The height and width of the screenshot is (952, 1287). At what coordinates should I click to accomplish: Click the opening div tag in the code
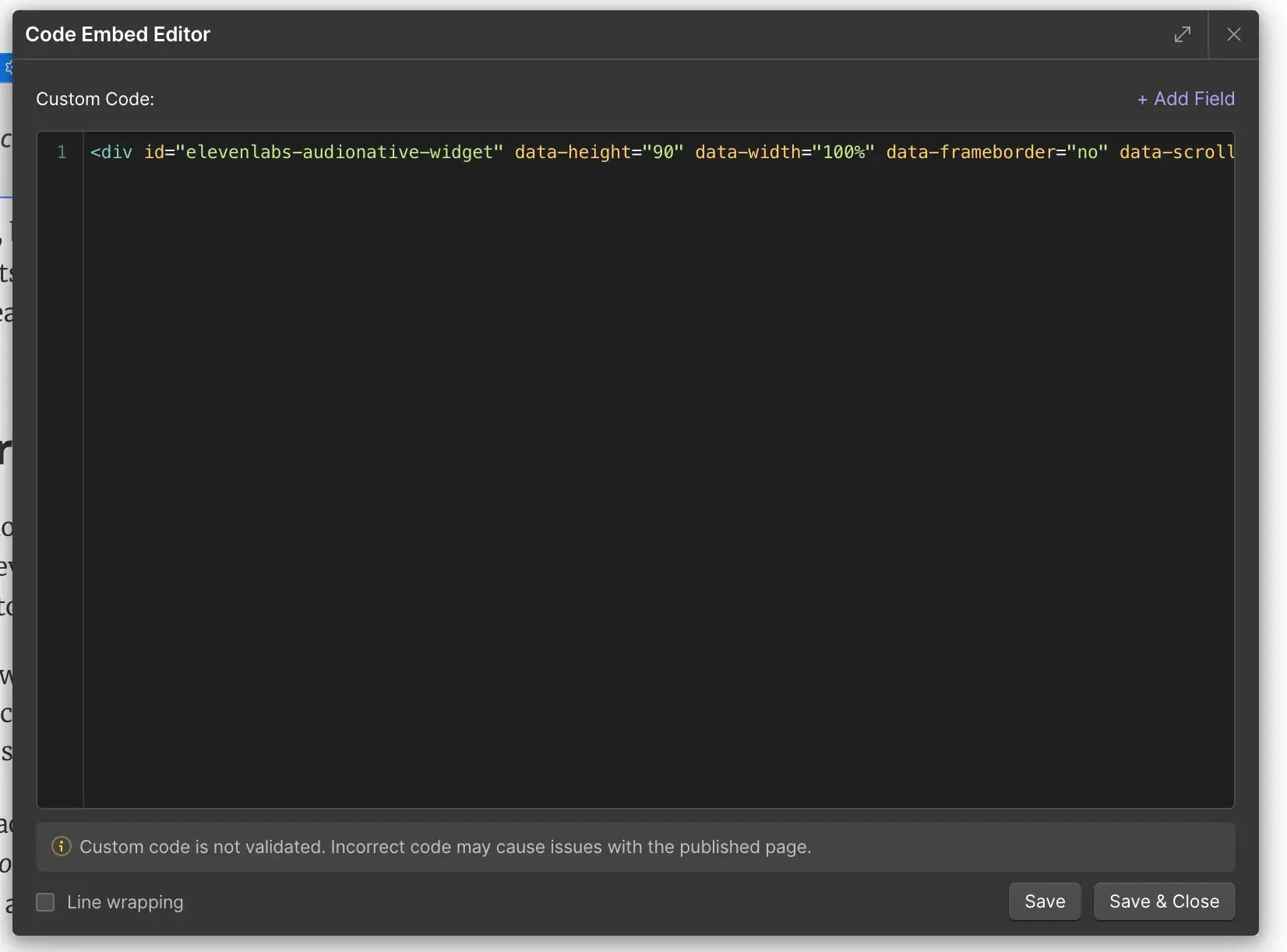pyautogui.click(x=111, y=153)
